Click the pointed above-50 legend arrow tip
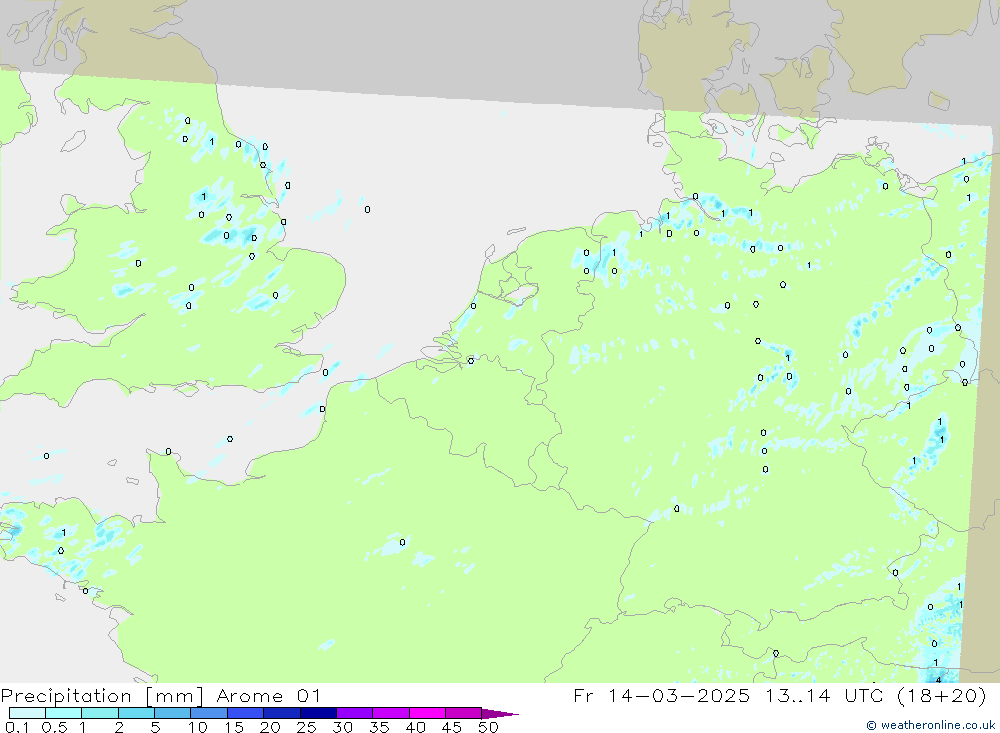The height and width of the screenshot is (733, 1000). click(x=501, y=714)
